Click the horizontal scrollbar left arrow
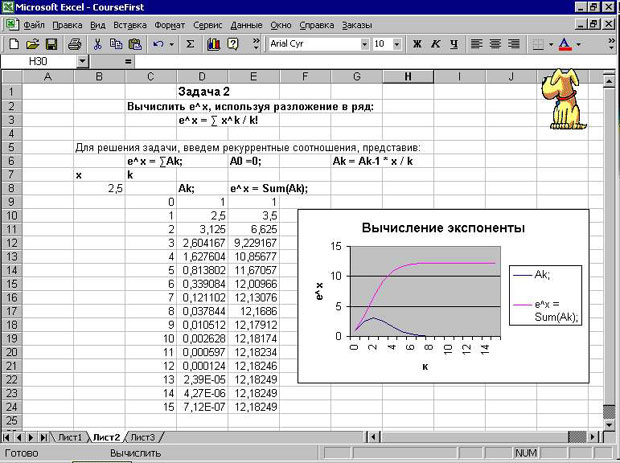 click(x=373, y=437)
